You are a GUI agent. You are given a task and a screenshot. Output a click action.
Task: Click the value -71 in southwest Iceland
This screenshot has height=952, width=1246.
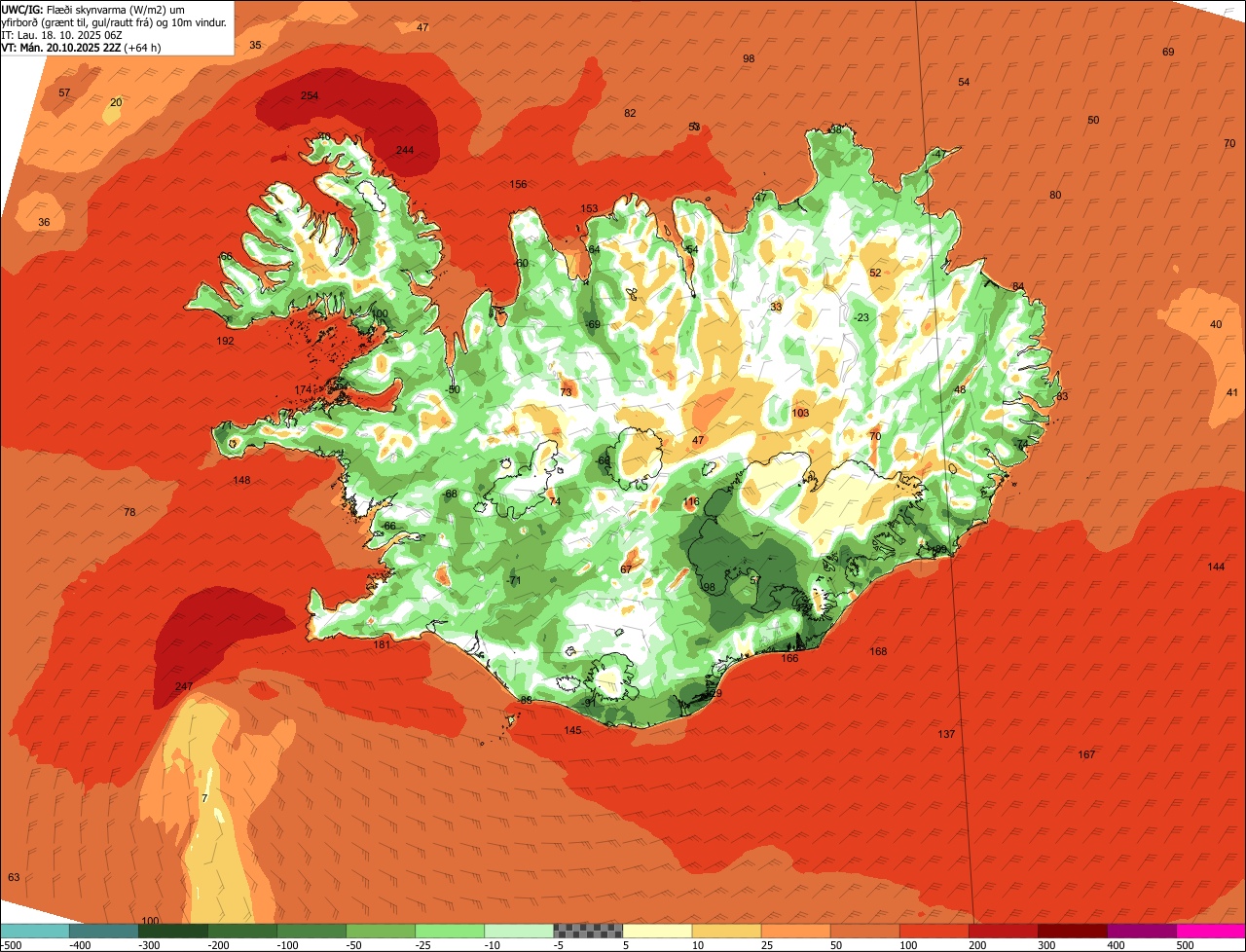(x=515, y=580)
